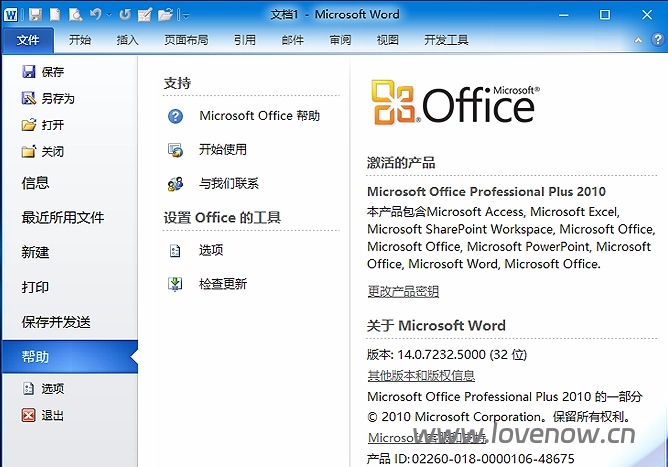Click the 选项 icon in the left sidebar
This screenshot has height=467, width=668.
pos(29,388)
